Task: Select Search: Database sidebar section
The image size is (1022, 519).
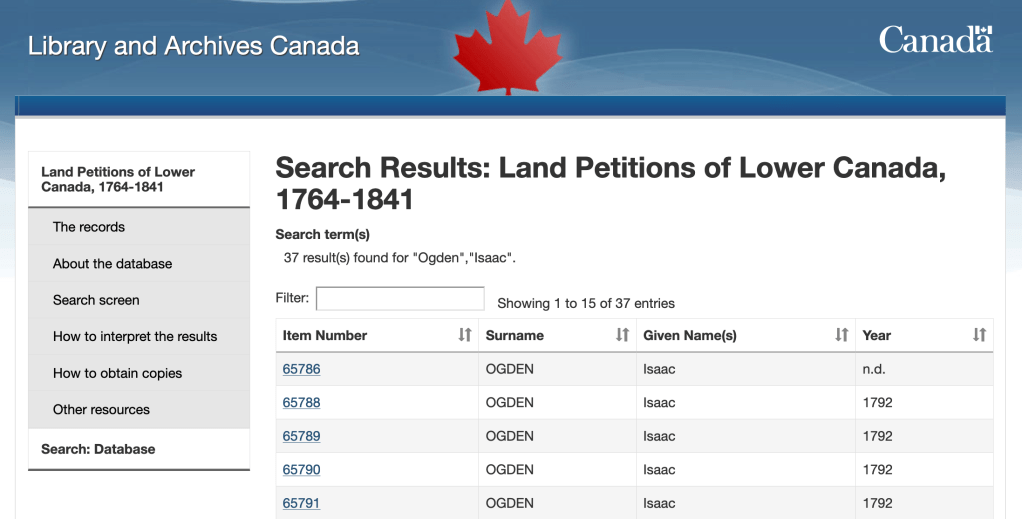Action: (x=98, y=449)
